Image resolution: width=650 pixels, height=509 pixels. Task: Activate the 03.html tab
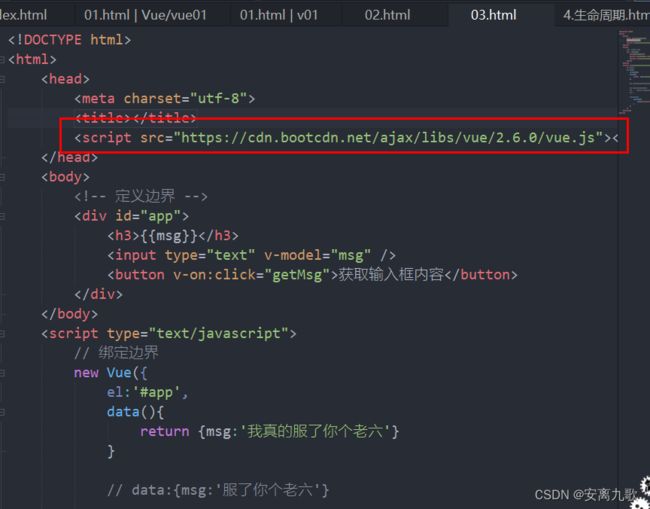tap(493, 15)
